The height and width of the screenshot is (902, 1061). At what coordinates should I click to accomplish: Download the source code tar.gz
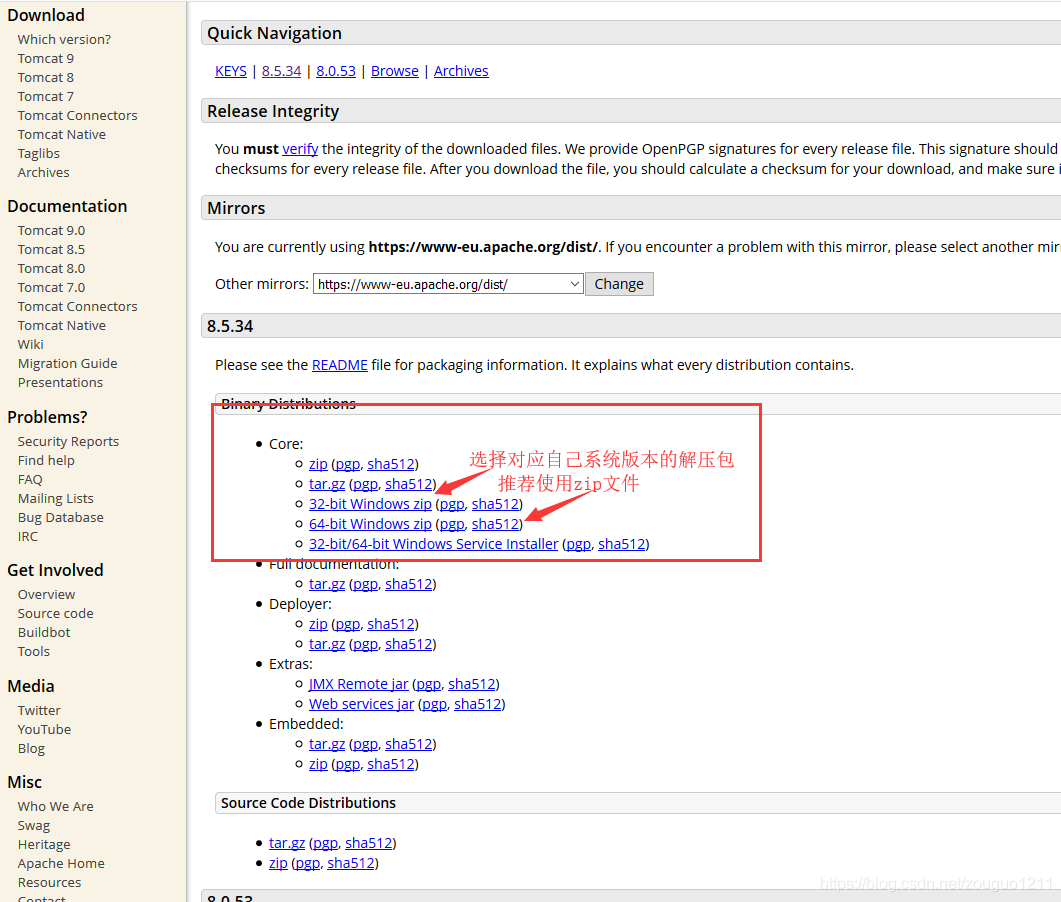pos(287,843)
